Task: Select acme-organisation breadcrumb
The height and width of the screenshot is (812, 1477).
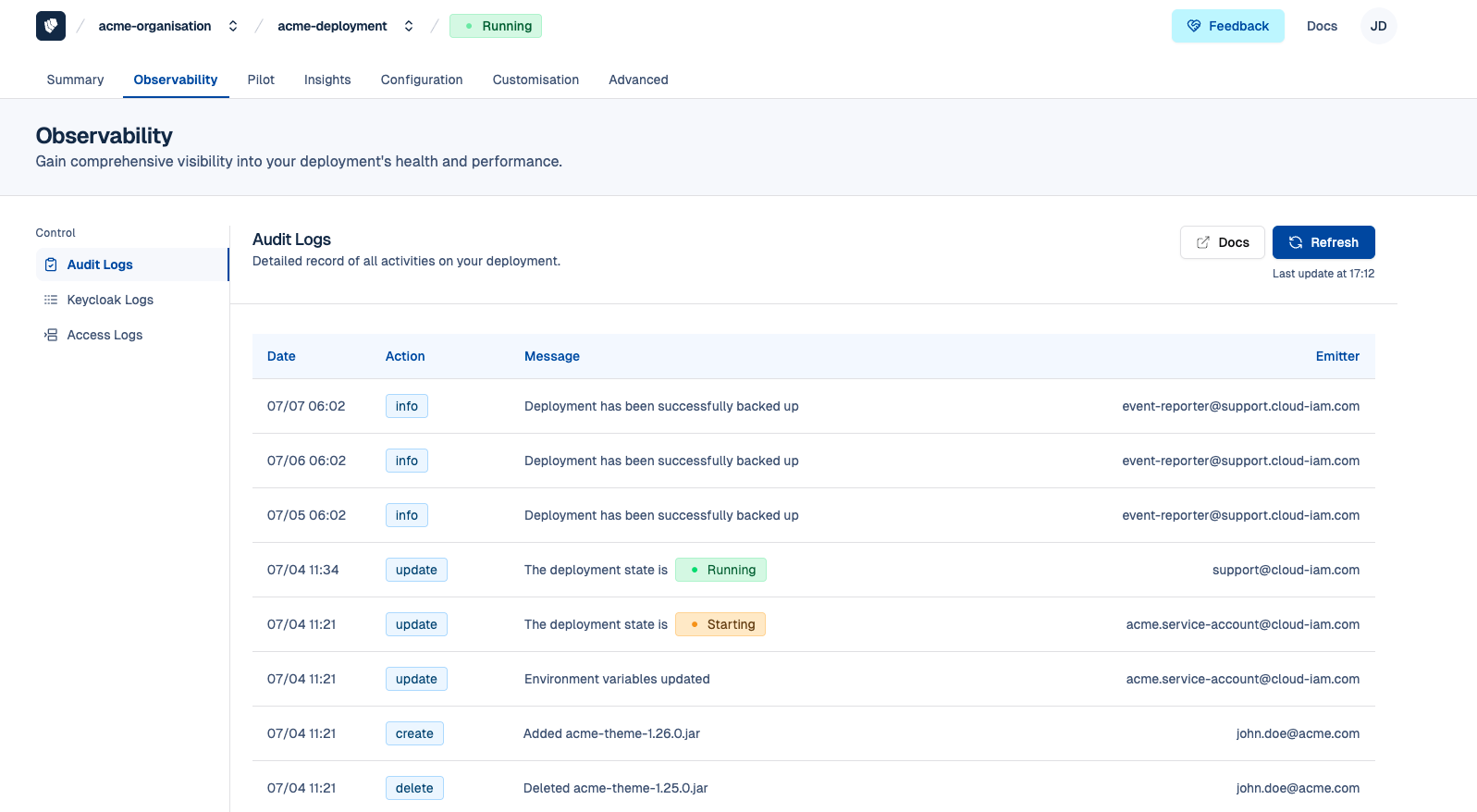Action: [154, 26]
